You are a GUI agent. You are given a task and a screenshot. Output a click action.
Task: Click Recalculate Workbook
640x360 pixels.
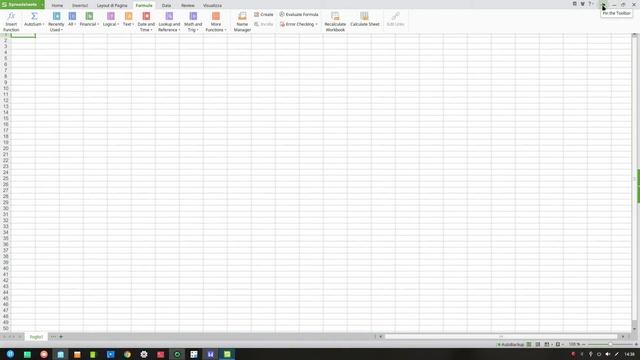[335, 22]
